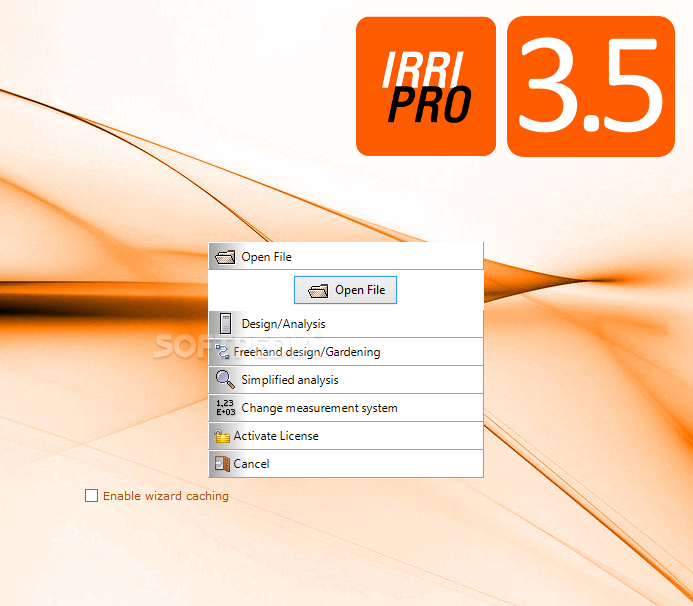693x606 pixels.
Task: Click the Cancel exit door icon
Action: [x=222, y=464]
